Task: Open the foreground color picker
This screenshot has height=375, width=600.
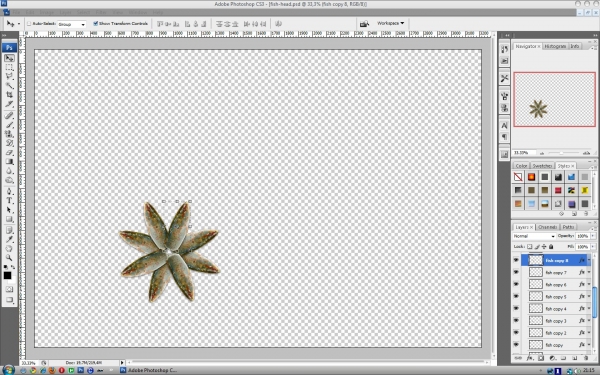Action: click(7, 276)
